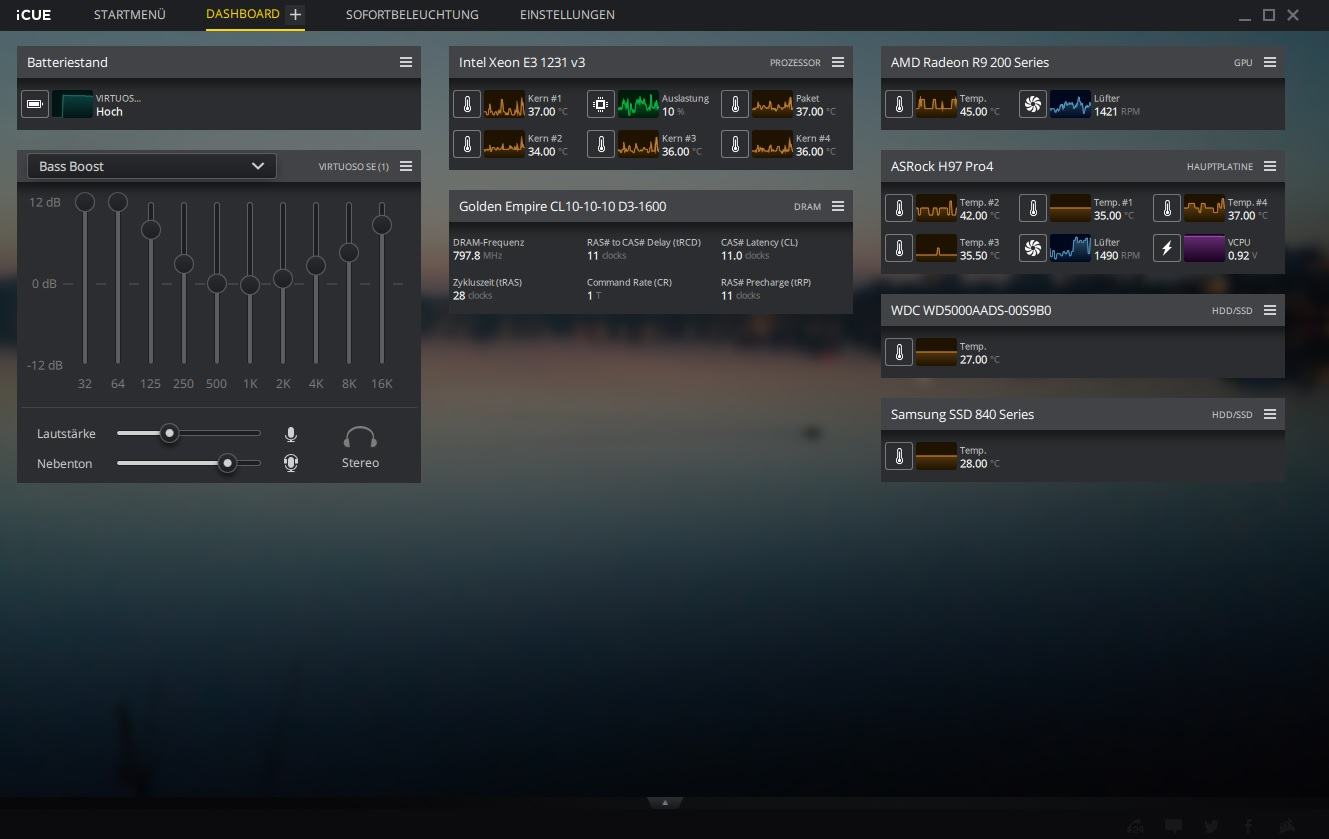Click the Zykluszeit (tRAS) 28 clocks value
This screenshot has height=839, width=1329.
coord(473,296)
